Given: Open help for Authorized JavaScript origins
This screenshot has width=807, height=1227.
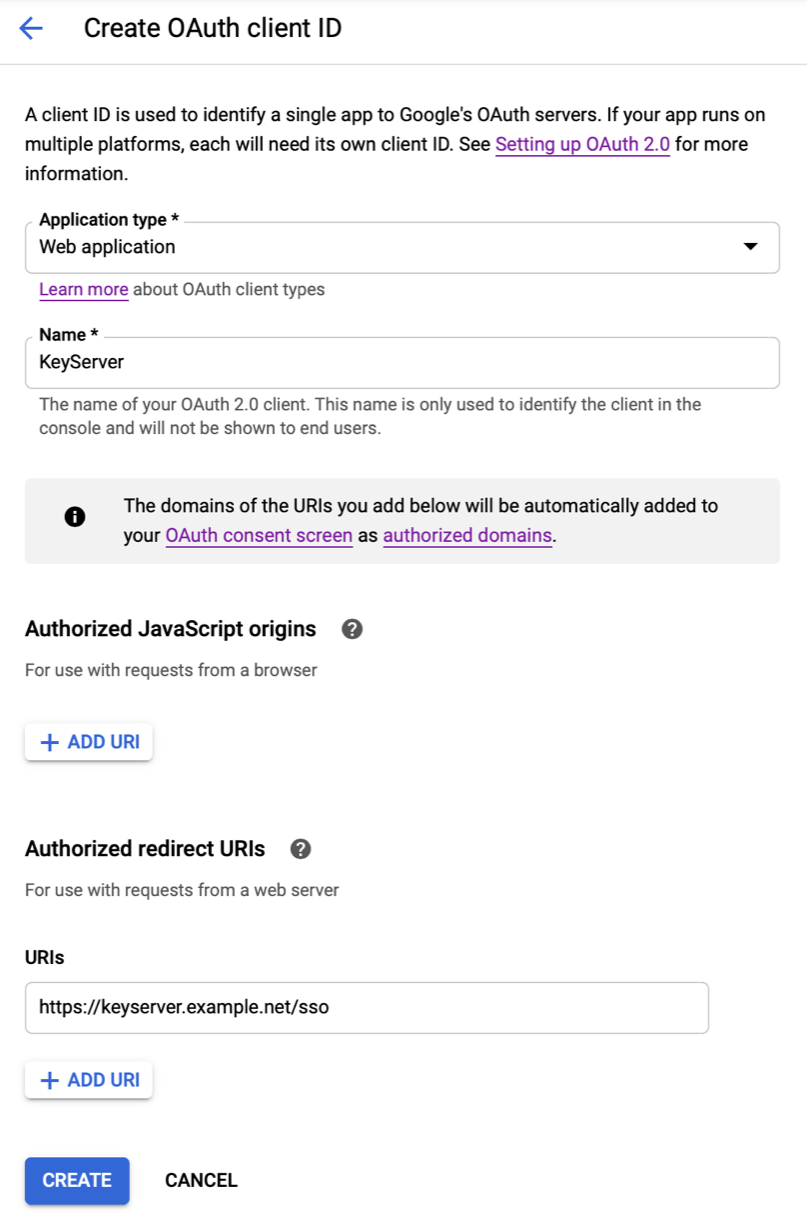Looking at the screenshot, I should pyautogui.click(x=351, y=629).
